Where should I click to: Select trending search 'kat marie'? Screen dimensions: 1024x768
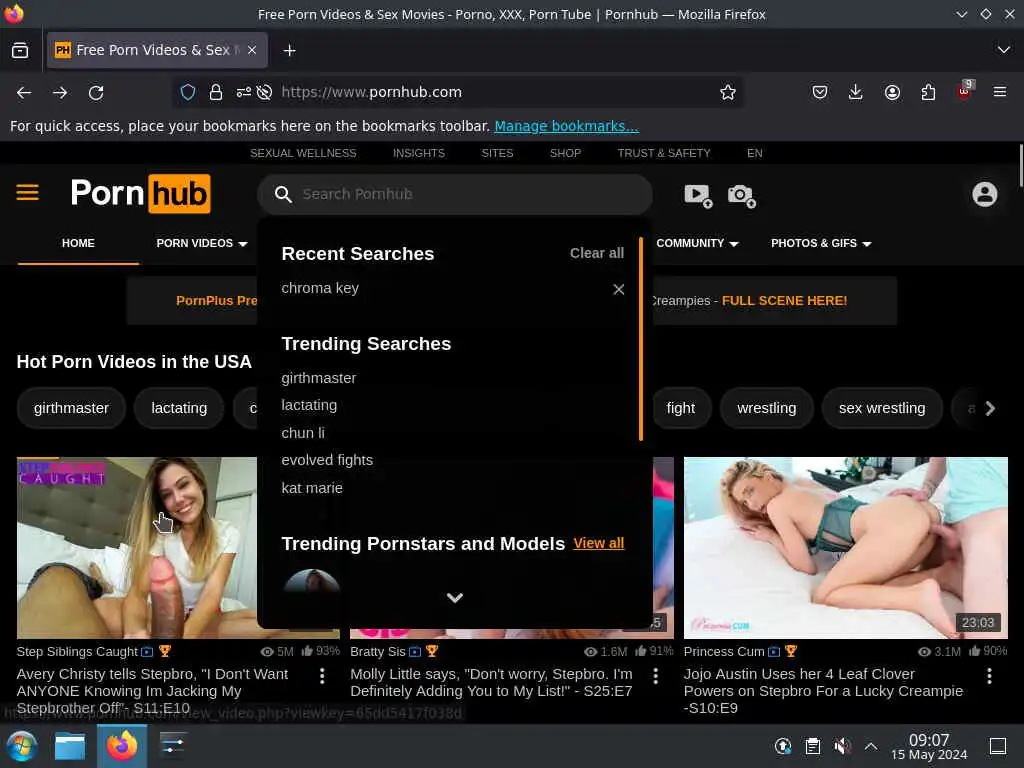pos(312,488)
